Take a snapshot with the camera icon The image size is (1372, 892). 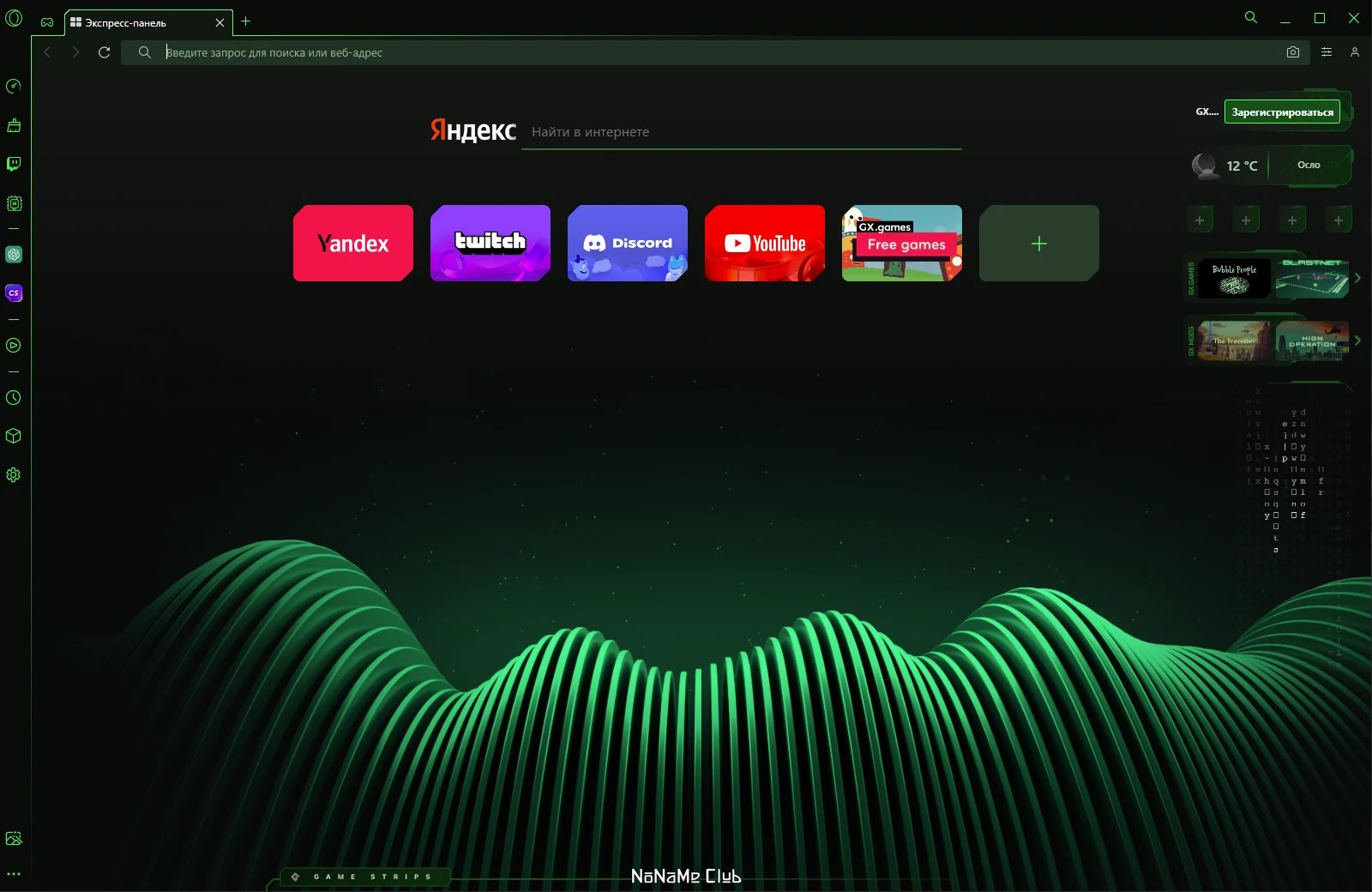click(x=1293, y=52)
